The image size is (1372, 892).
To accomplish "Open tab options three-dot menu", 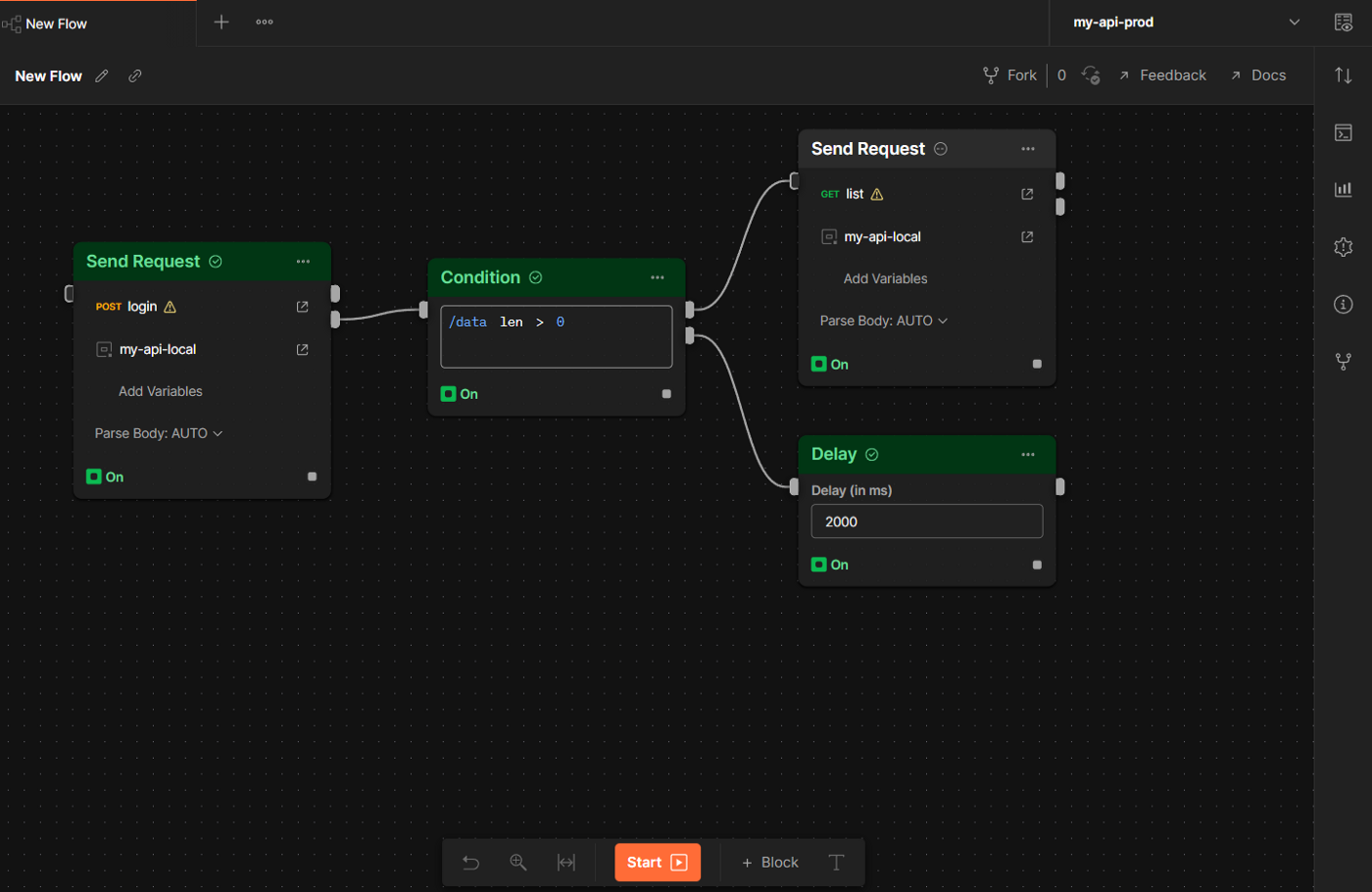I will pyautogui.click(x=265, y=22).
